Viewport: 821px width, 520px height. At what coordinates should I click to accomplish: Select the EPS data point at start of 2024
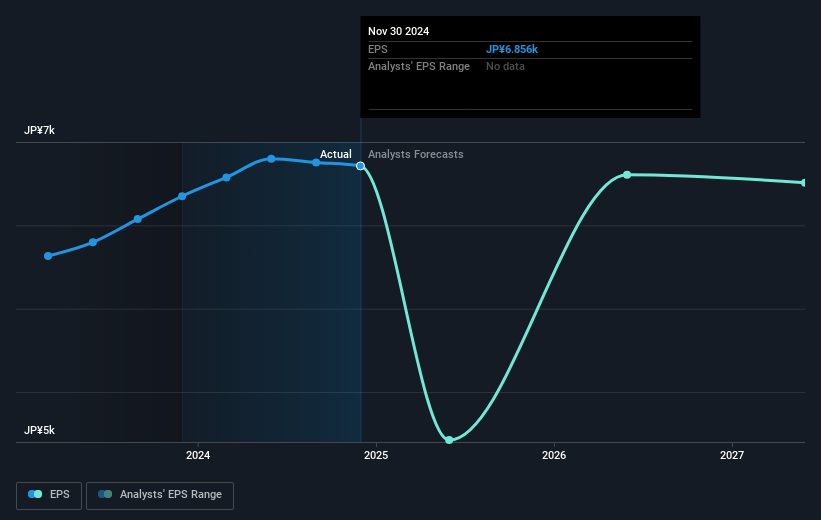point(182,196)
